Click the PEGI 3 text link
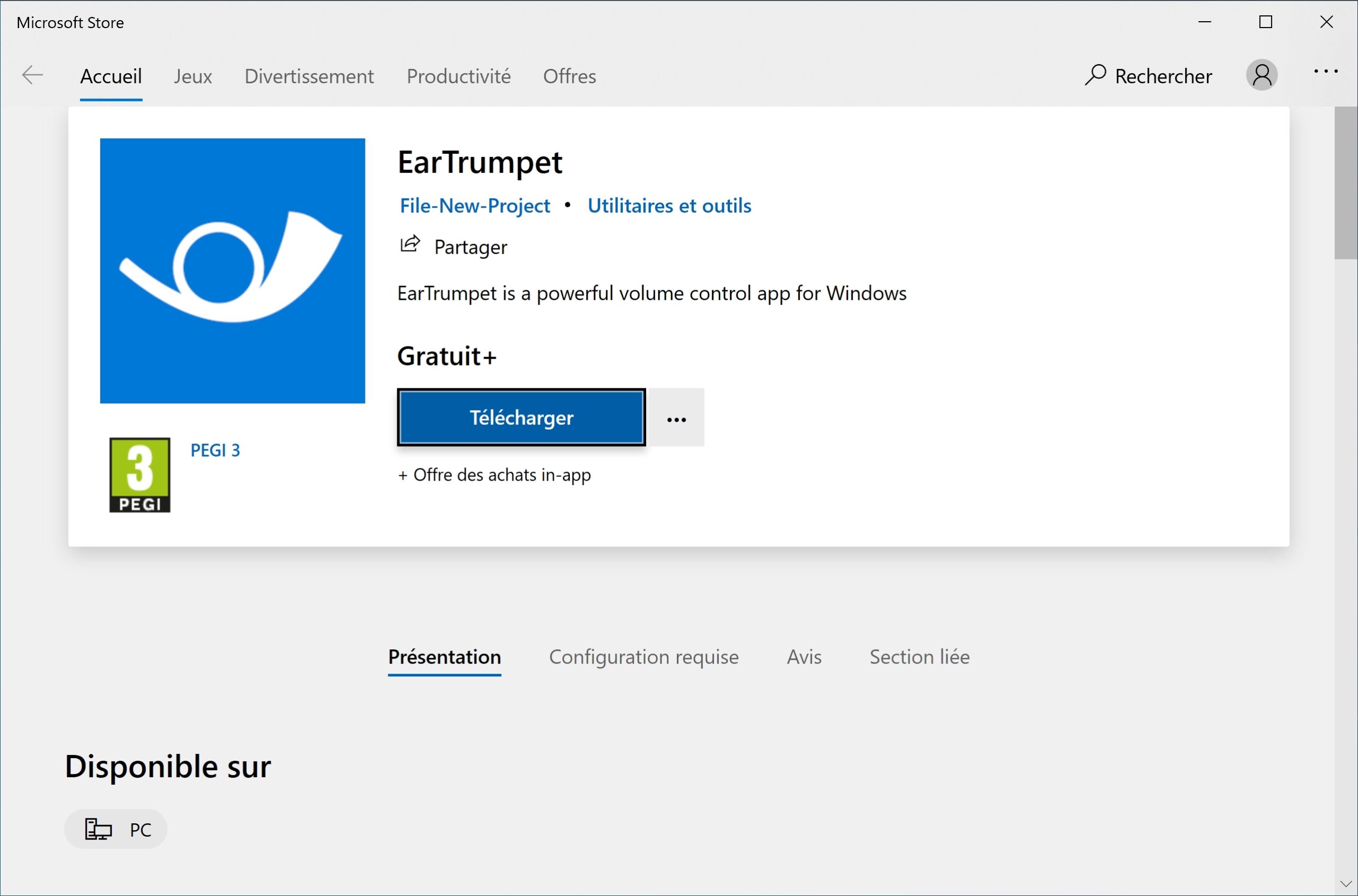 [215, 451]
